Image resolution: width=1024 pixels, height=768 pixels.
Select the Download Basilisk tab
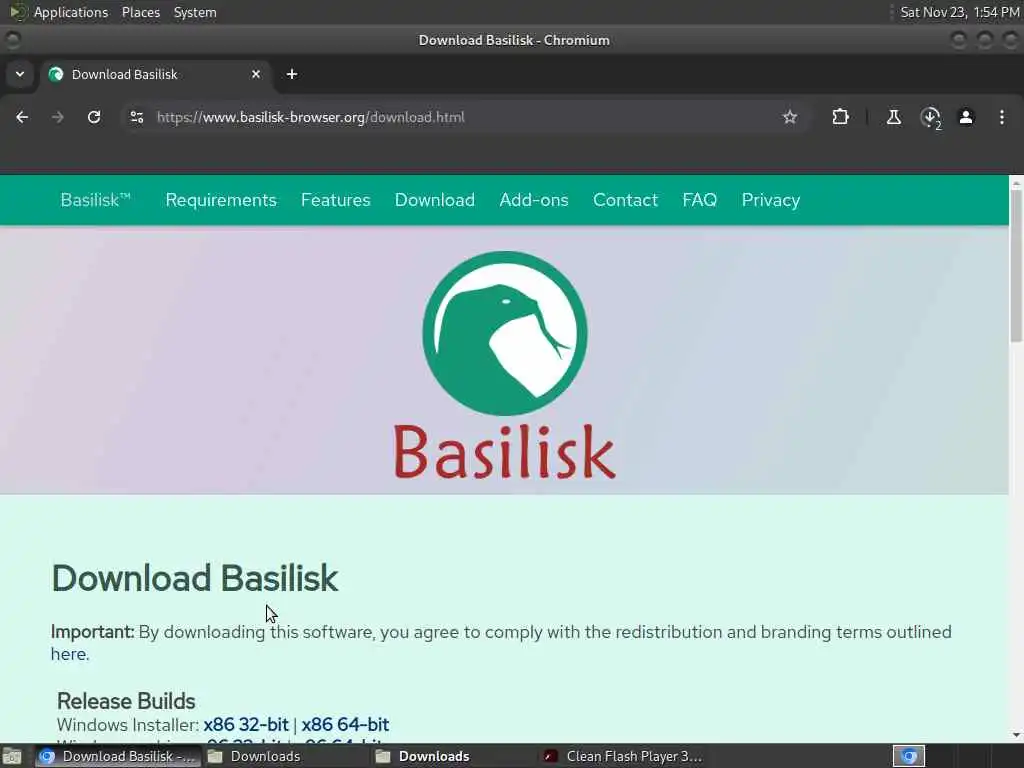click(x=155, y=74)
